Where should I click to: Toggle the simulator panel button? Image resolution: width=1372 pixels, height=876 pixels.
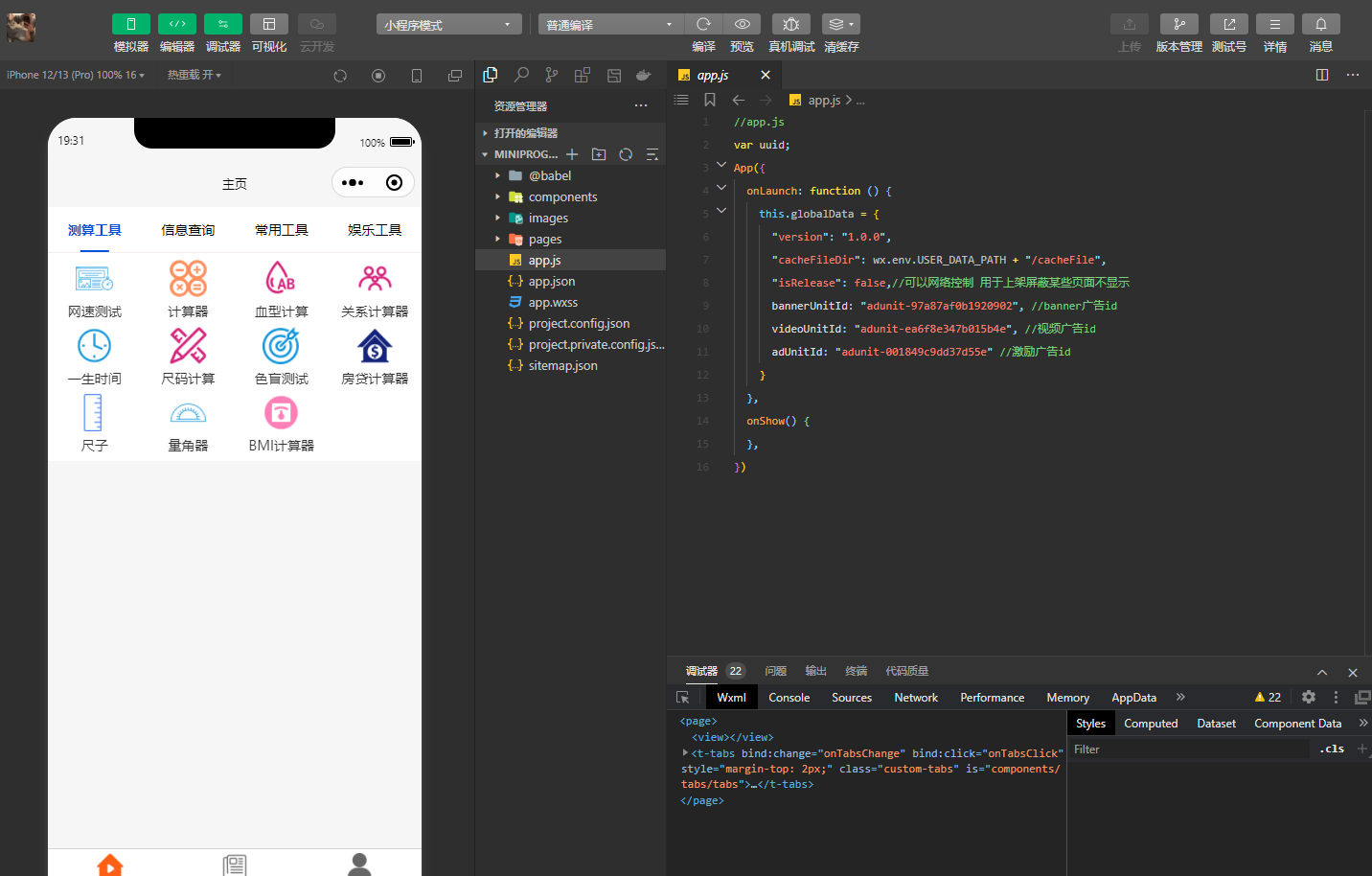click(131, 24)
